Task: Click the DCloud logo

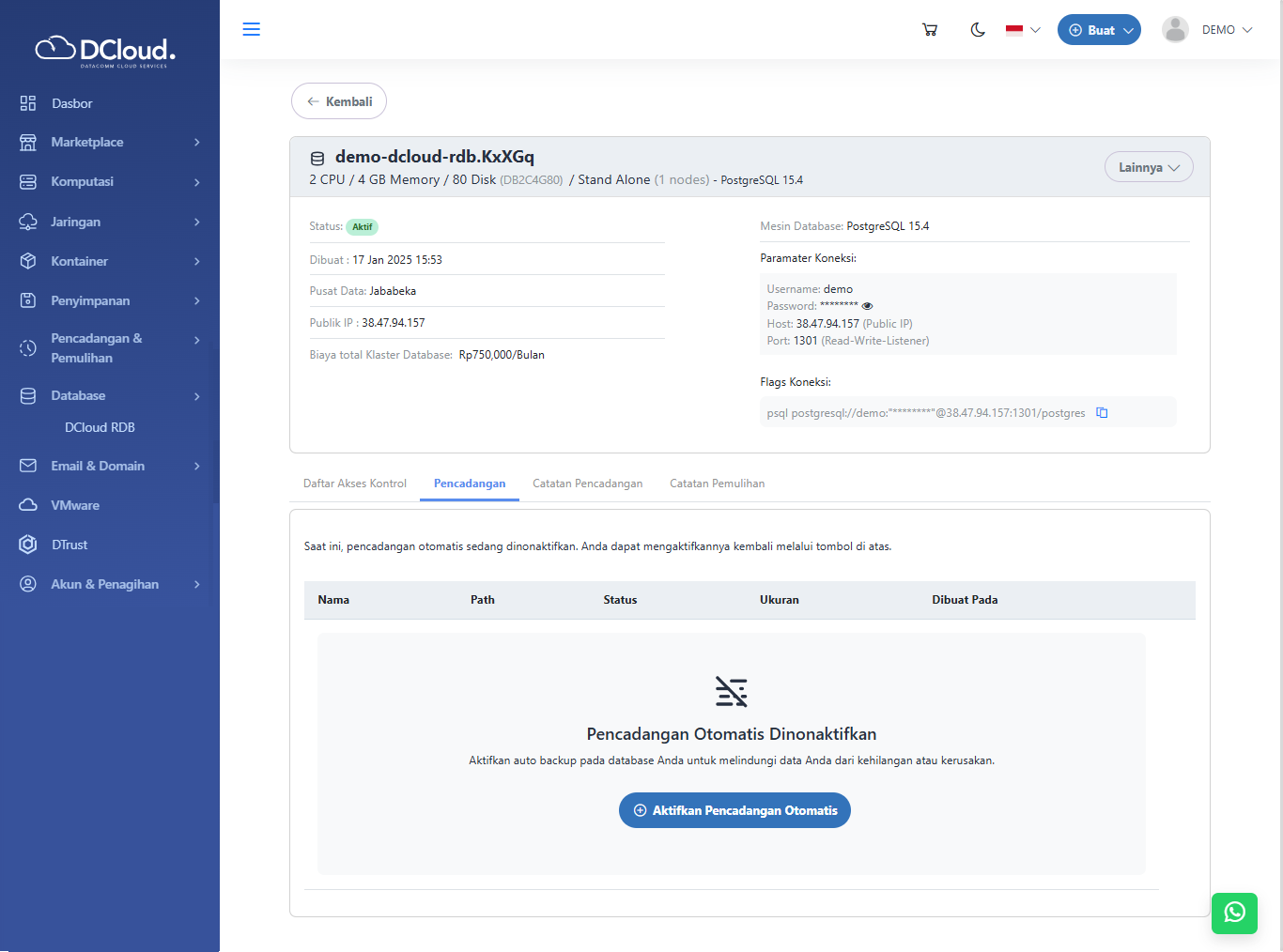Action: pos(105,51)
